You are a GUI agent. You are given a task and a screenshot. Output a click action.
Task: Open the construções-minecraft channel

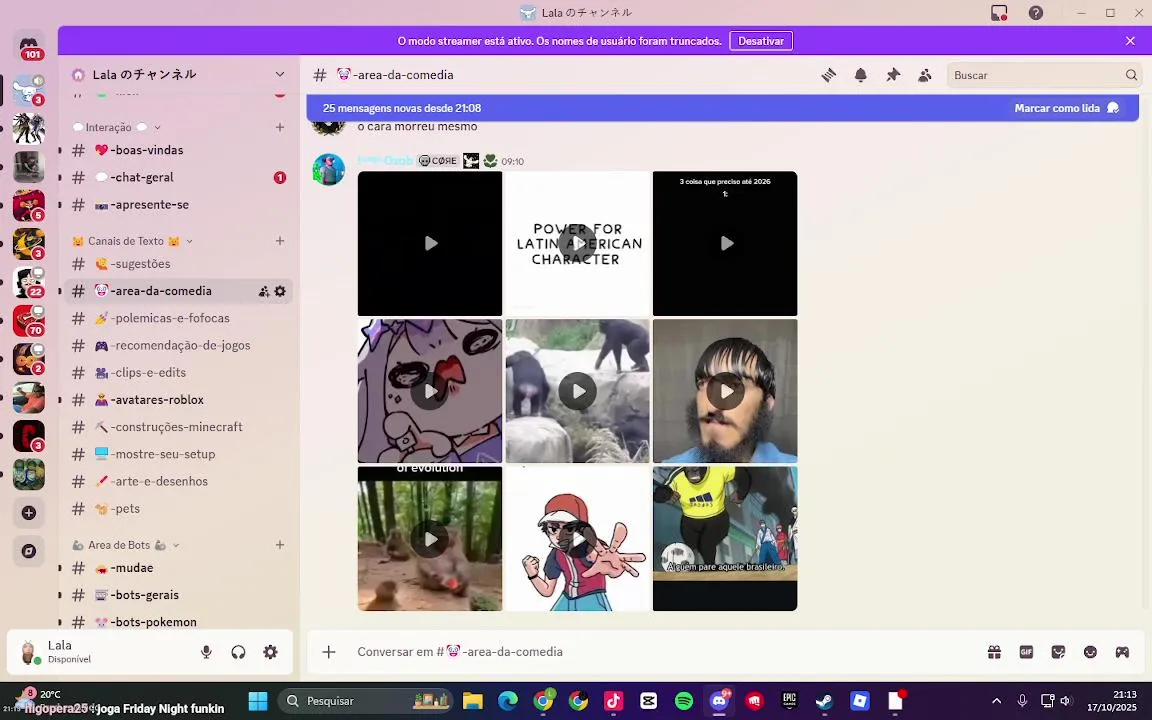[x=179, y=427]
